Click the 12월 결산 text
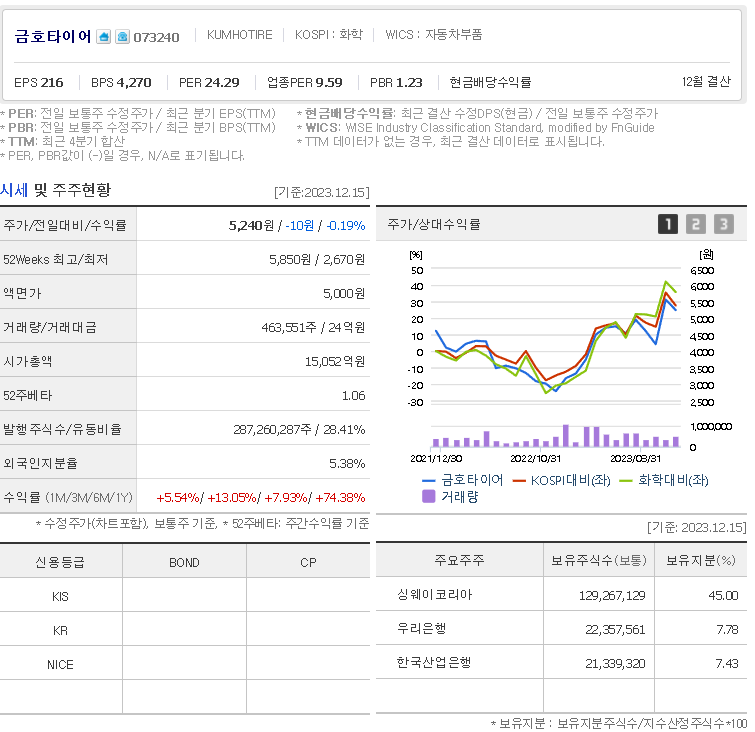This screenshot has width=755, height=732. [706, 81]
